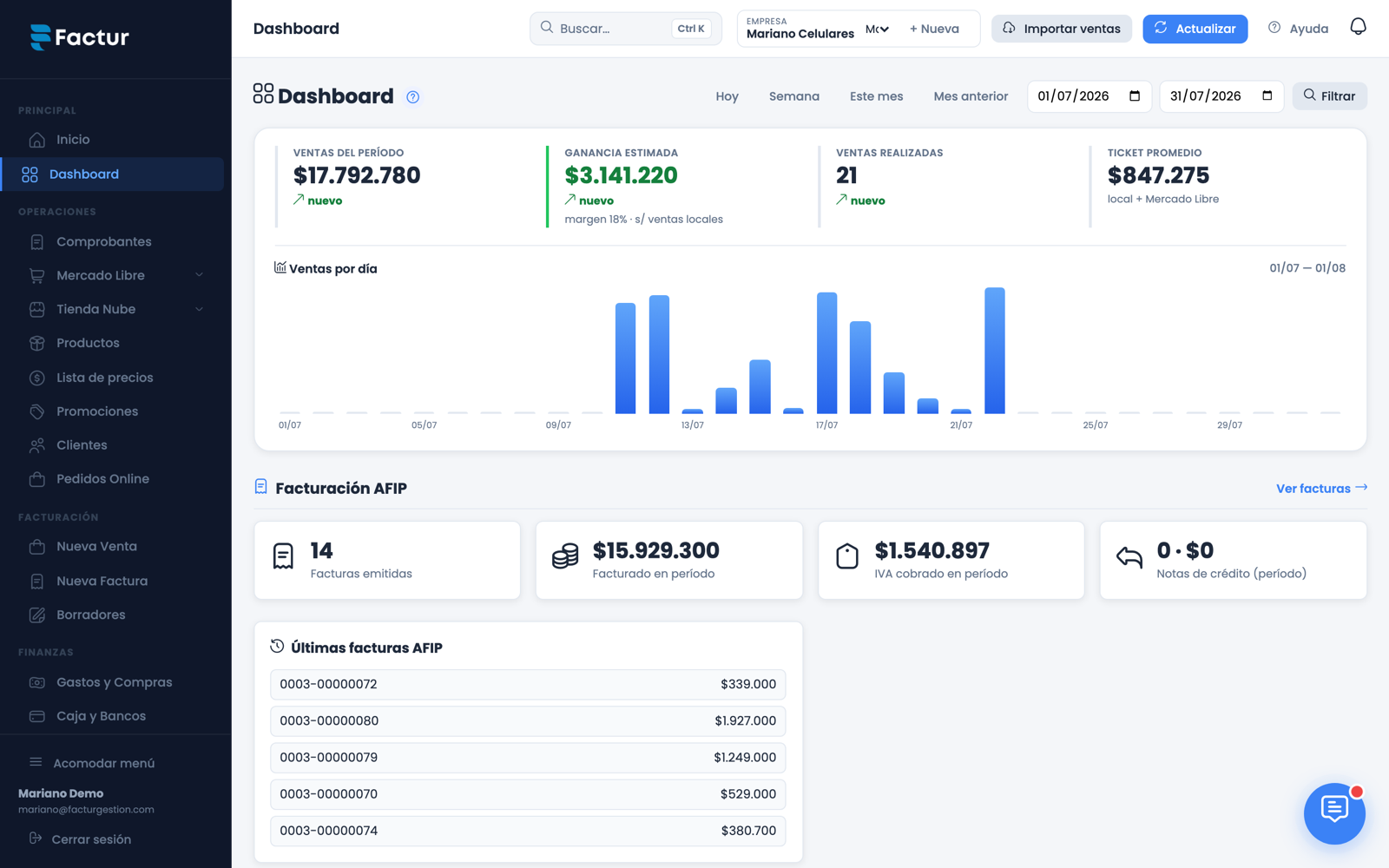Focus the Buscar search field
Viewport: 1389px width, 868px height.
click(625, 29)
